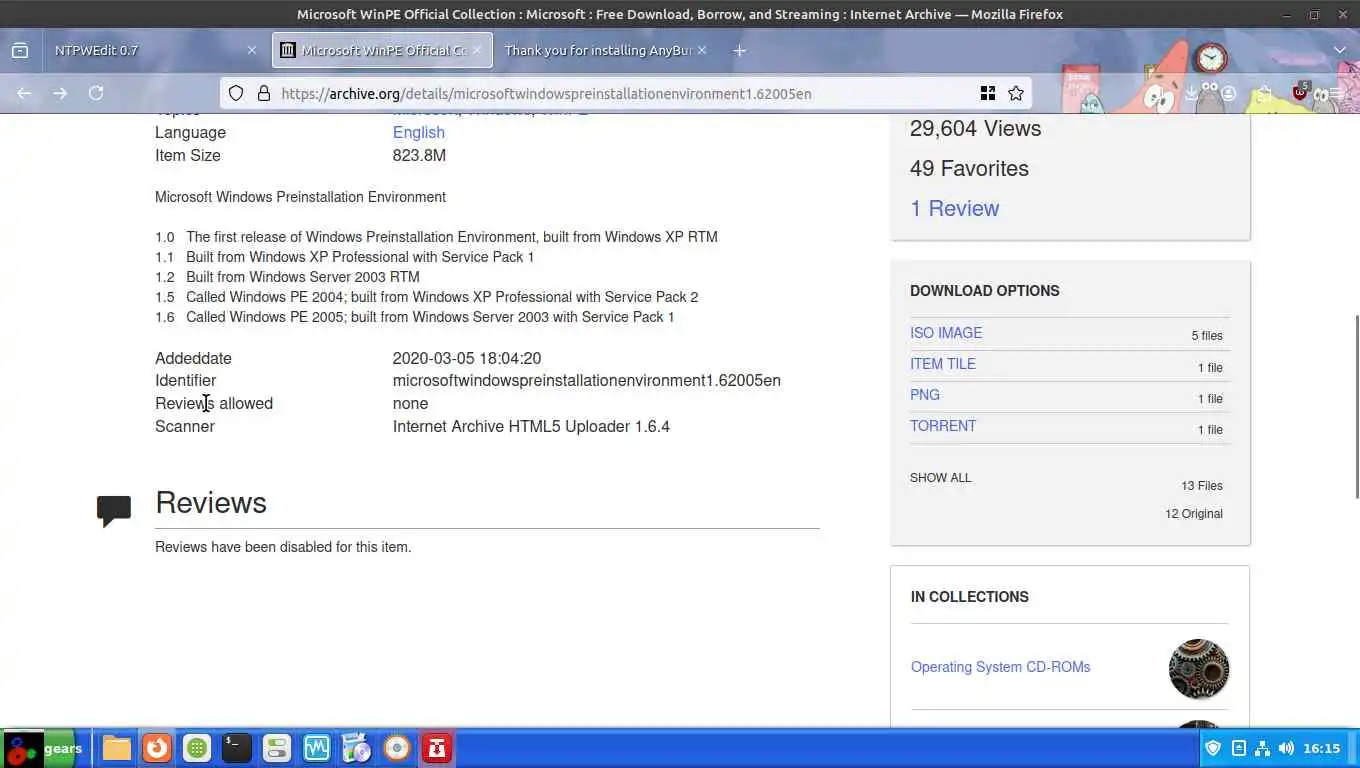The image size is (1360, 768).
Task: Click the Reviews speech bubble icon
Action: coord(114,510)
